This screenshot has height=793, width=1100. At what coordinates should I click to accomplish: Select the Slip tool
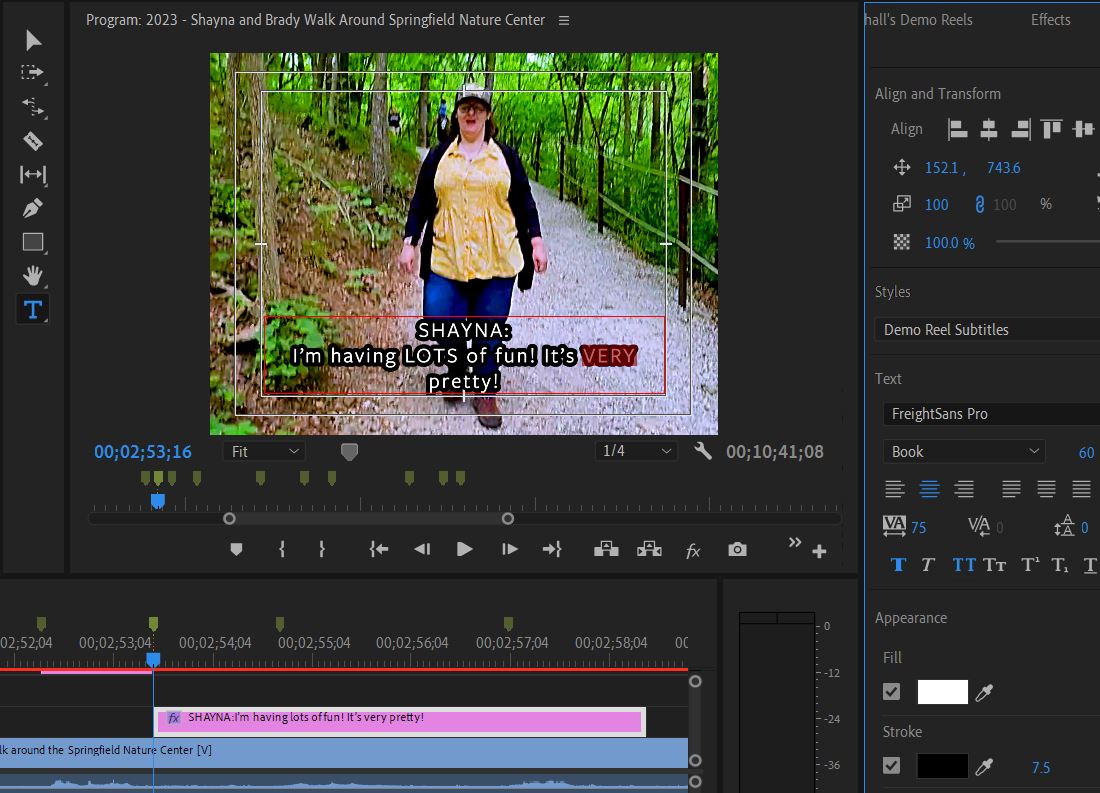(33, 174)
